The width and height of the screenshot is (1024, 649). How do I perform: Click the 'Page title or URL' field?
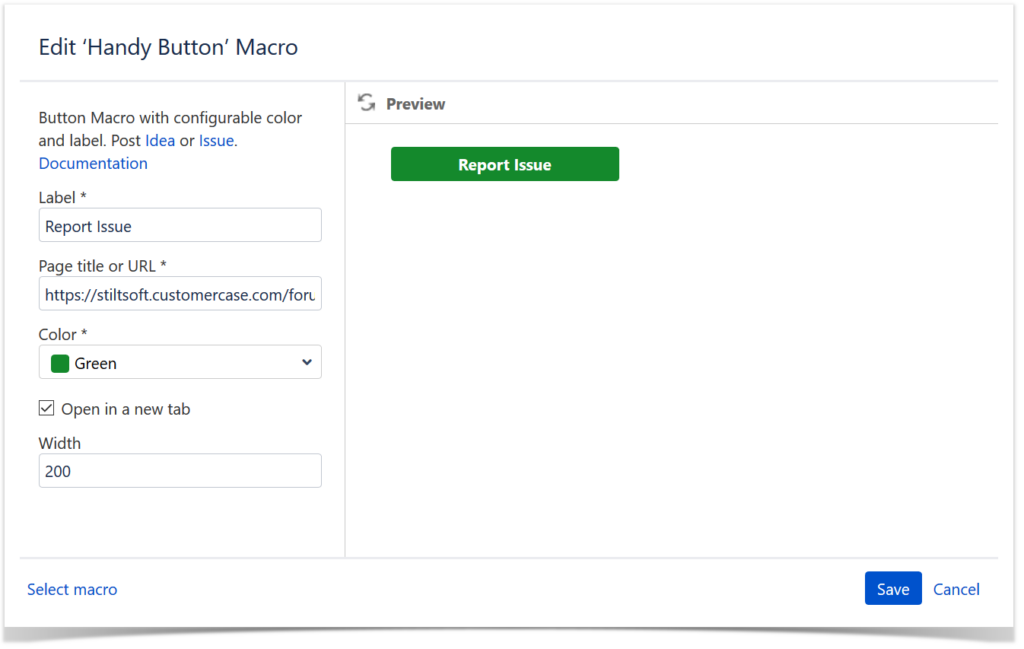pyautogui.click(x=180, y=293)
